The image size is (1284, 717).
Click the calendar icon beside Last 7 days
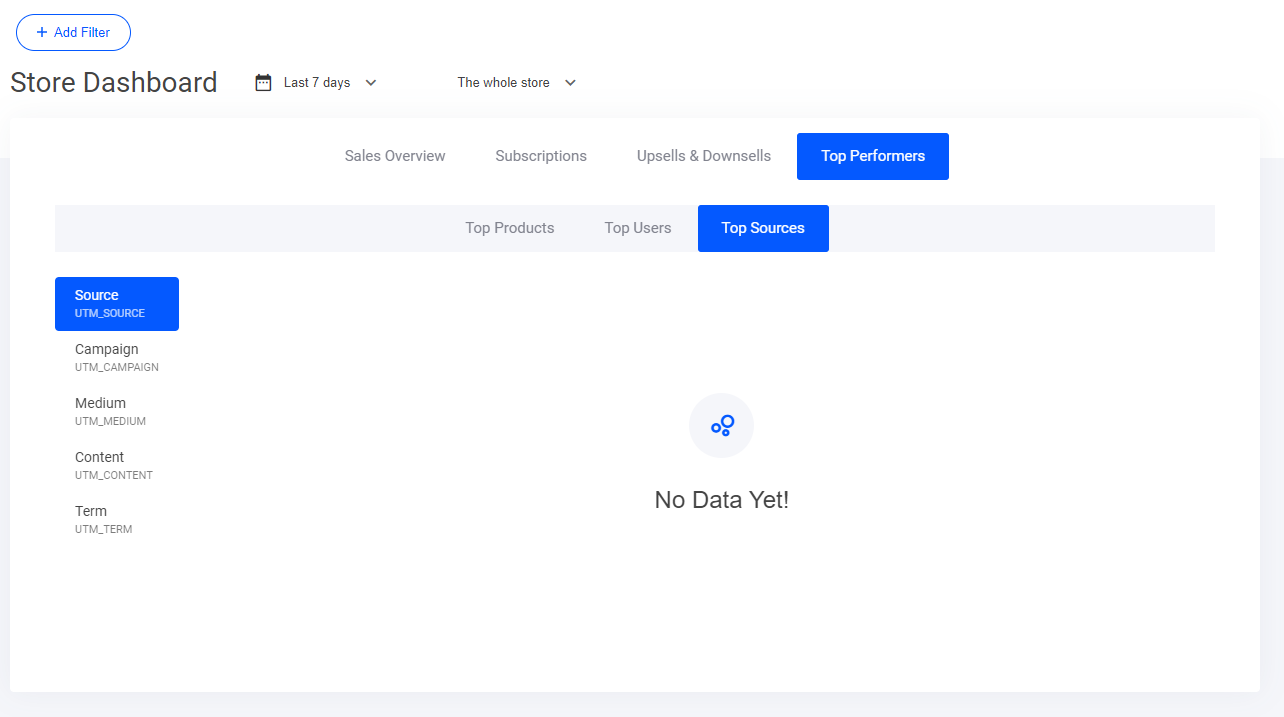(263, 83)
